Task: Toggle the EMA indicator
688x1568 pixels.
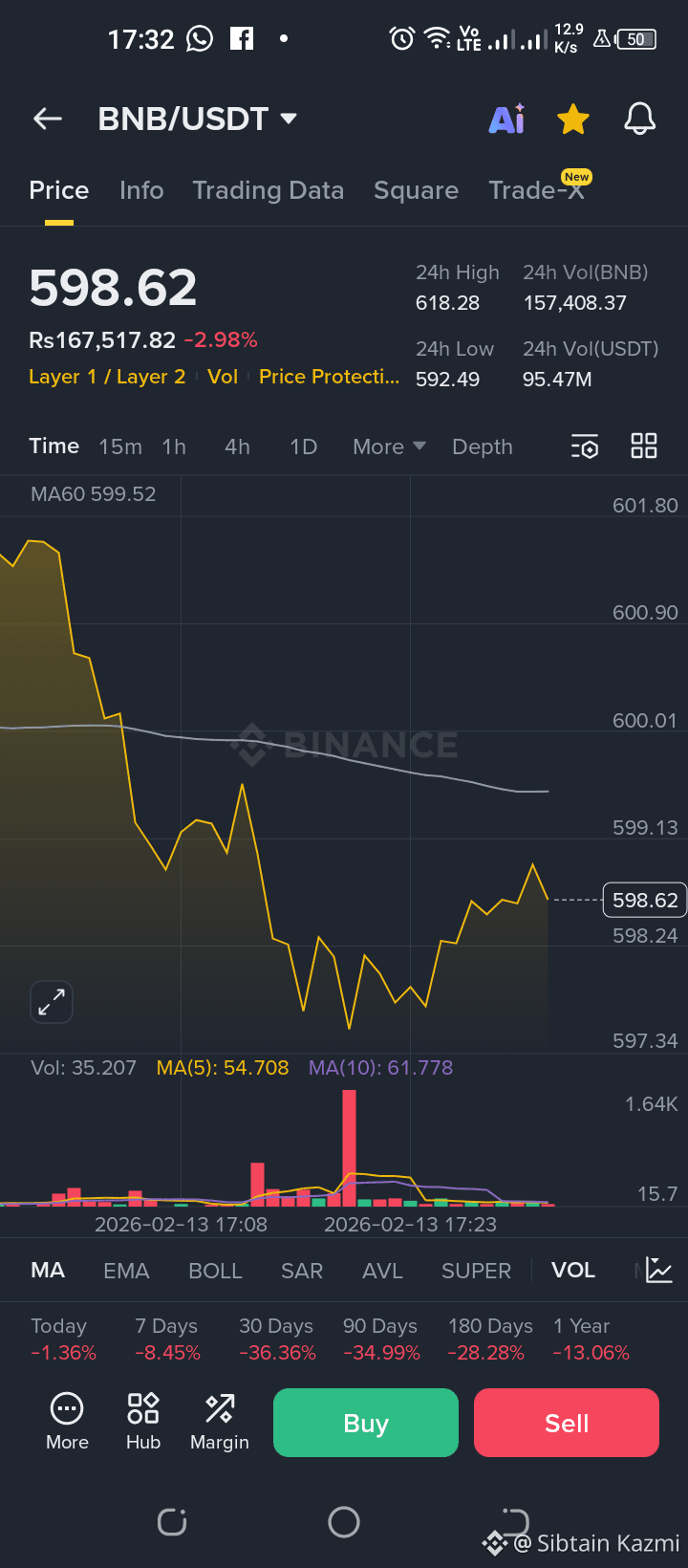Action: pos(126,1271)
